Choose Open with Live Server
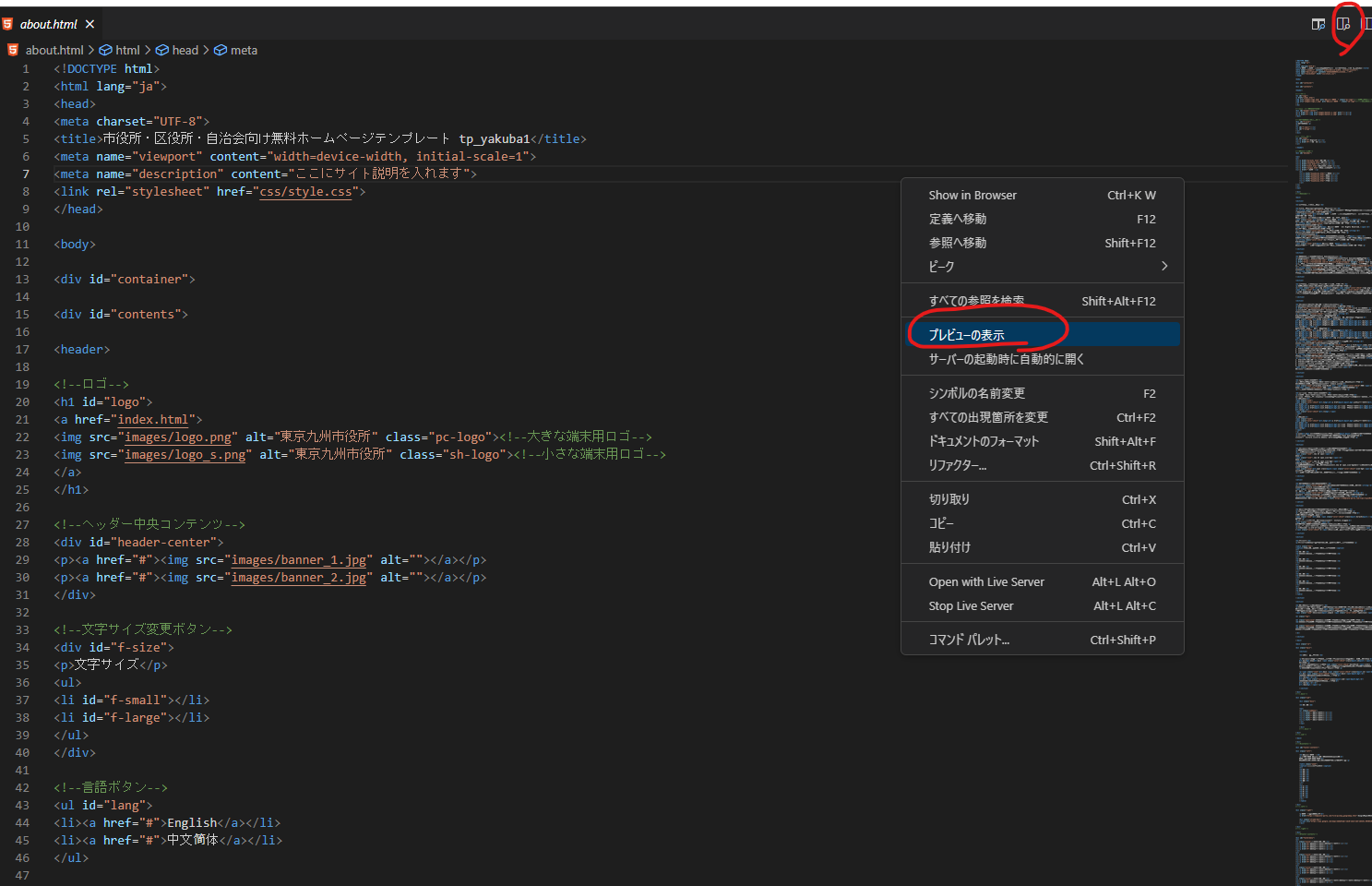This screenshot has height=886, width=1372. [986, 581]
